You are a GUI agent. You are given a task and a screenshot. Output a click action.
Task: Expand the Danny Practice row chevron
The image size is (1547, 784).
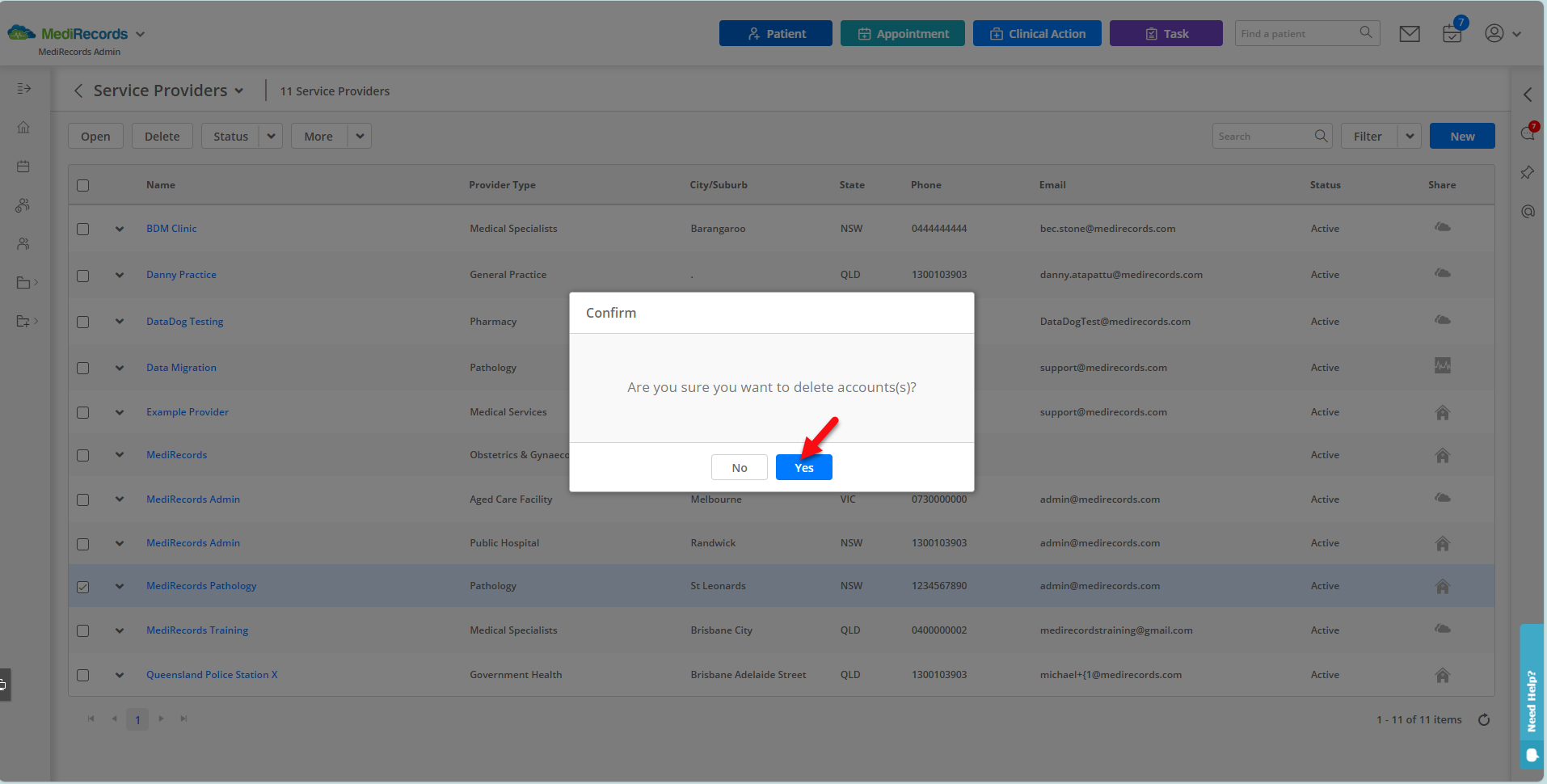[120, 275]
